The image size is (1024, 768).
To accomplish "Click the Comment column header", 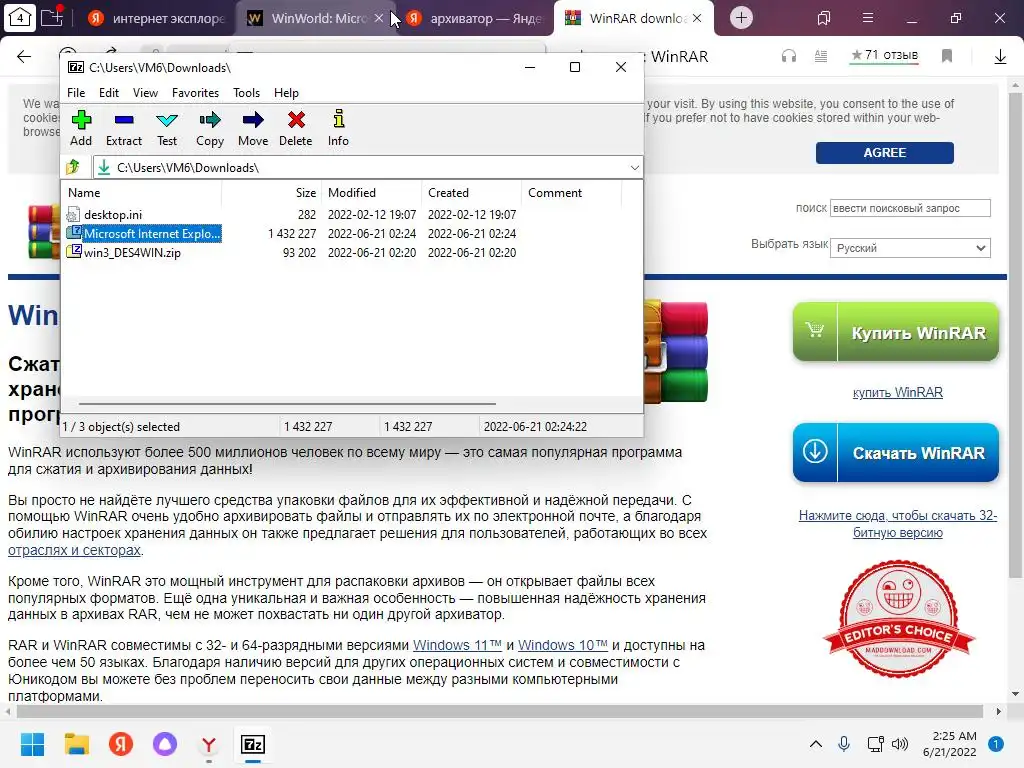I will tap(571, 193).
